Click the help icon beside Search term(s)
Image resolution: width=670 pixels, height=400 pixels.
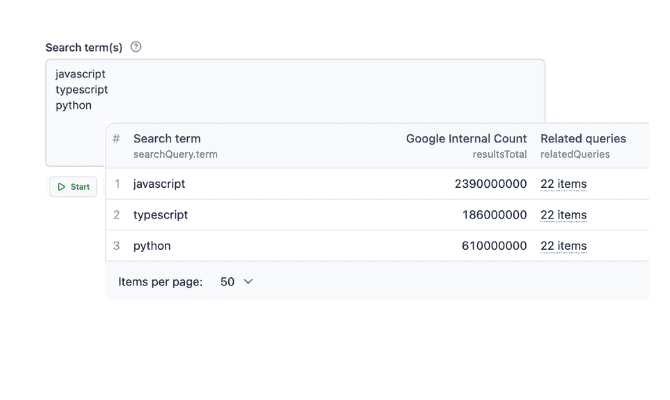click(135, 47)
